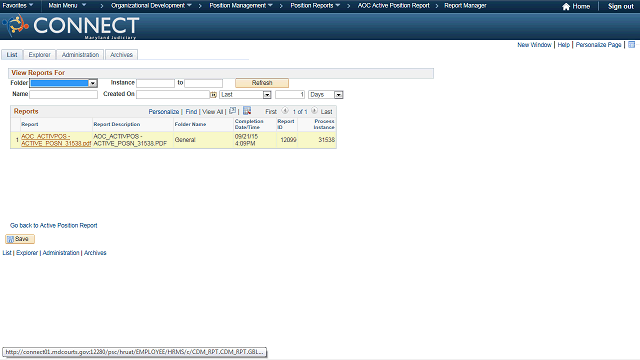The height and width of the screenshot is (360, 640).
Task: Open the Created On calendar picker
Action: tap(213, 95)
